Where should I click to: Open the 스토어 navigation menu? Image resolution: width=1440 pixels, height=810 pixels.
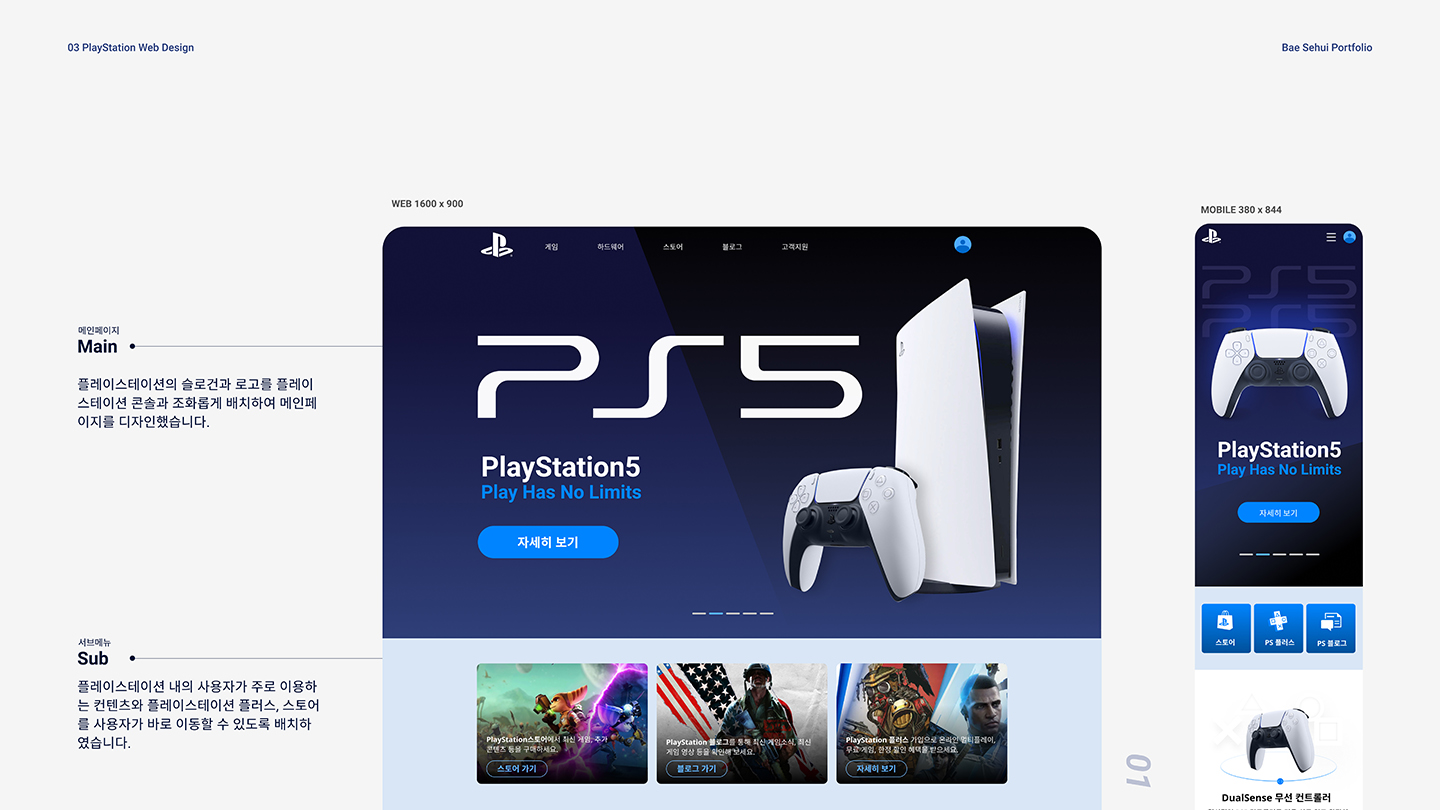673,246
